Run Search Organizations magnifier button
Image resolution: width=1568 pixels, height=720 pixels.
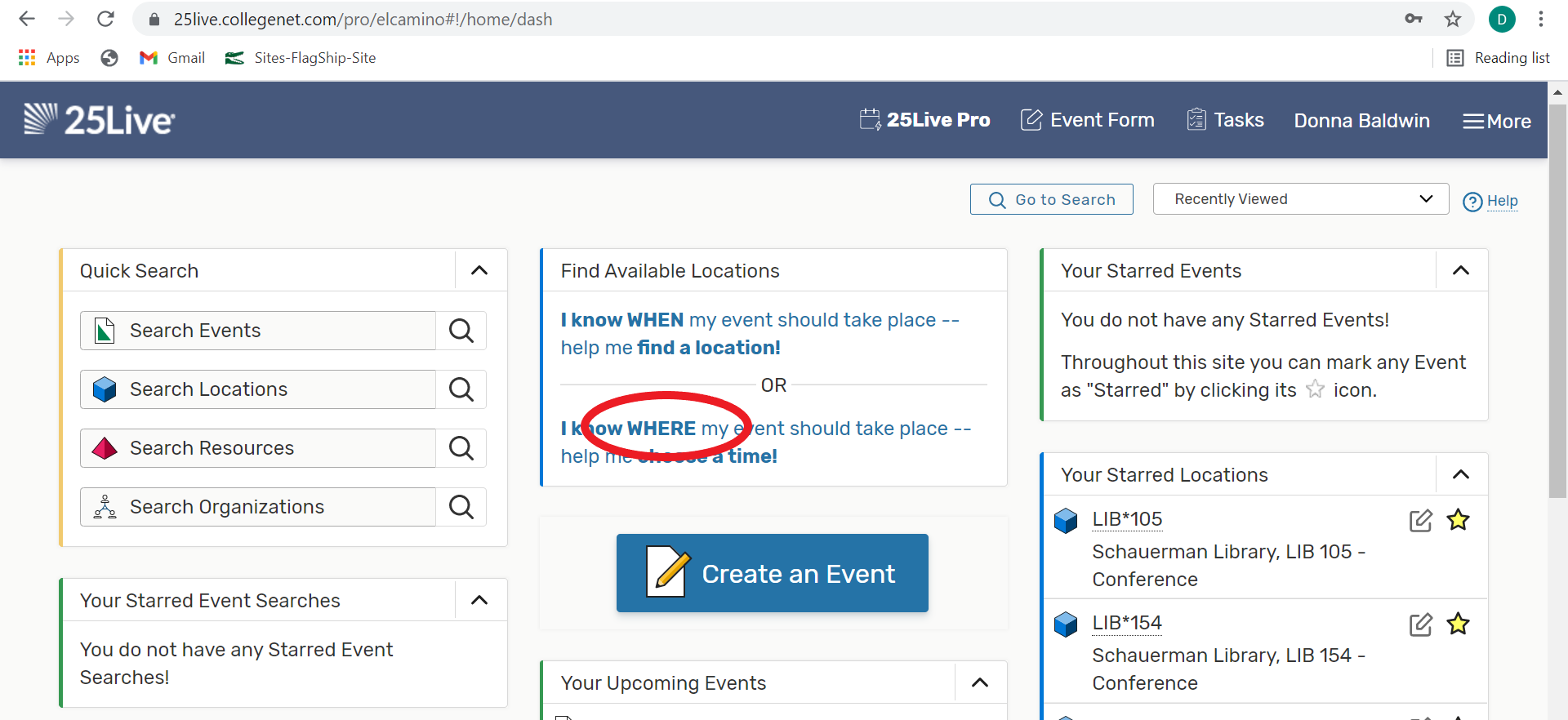pos(461,507)
